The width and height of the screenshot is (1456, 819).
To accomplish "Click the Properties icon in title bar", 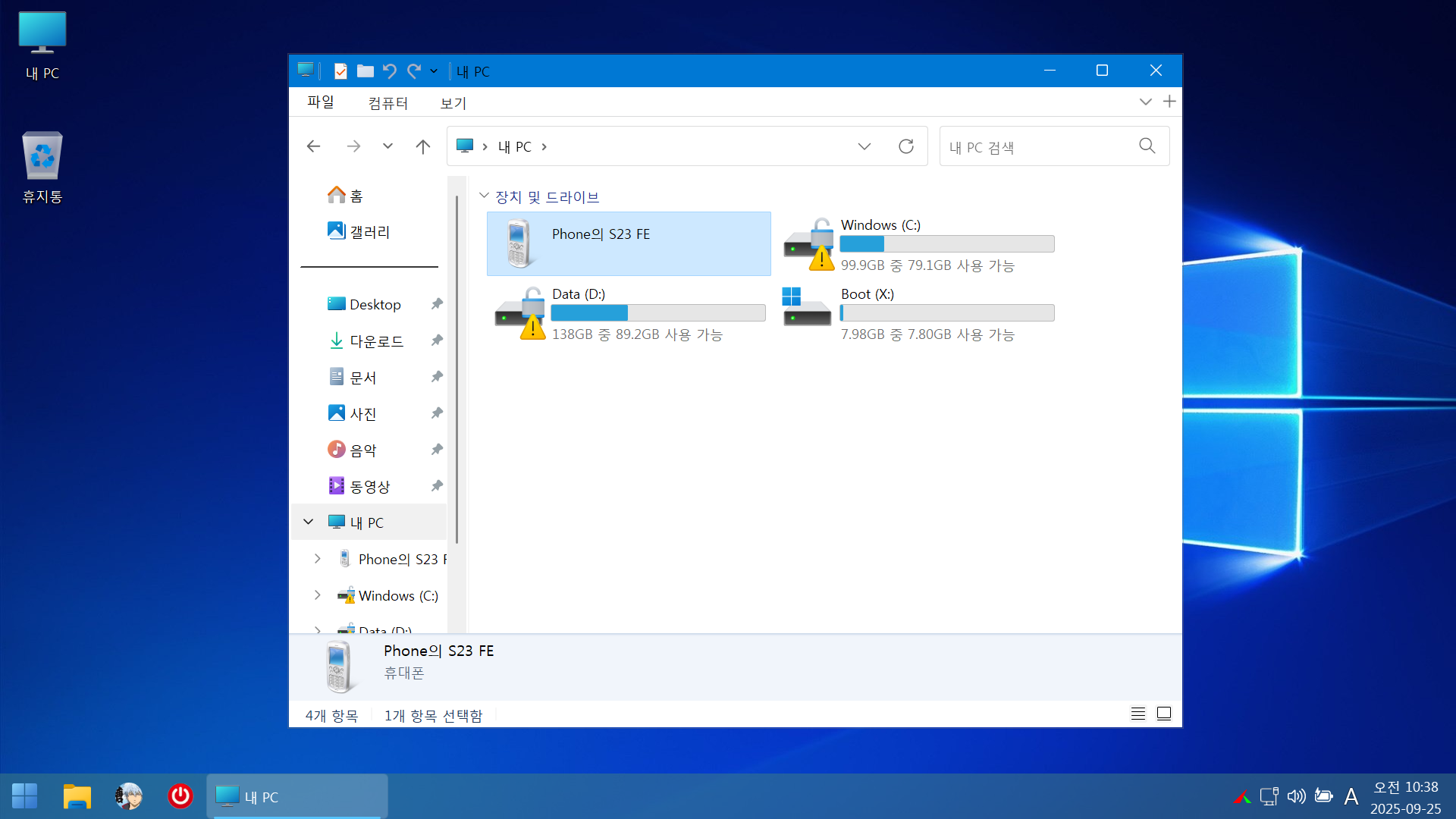I will (340, 71).
